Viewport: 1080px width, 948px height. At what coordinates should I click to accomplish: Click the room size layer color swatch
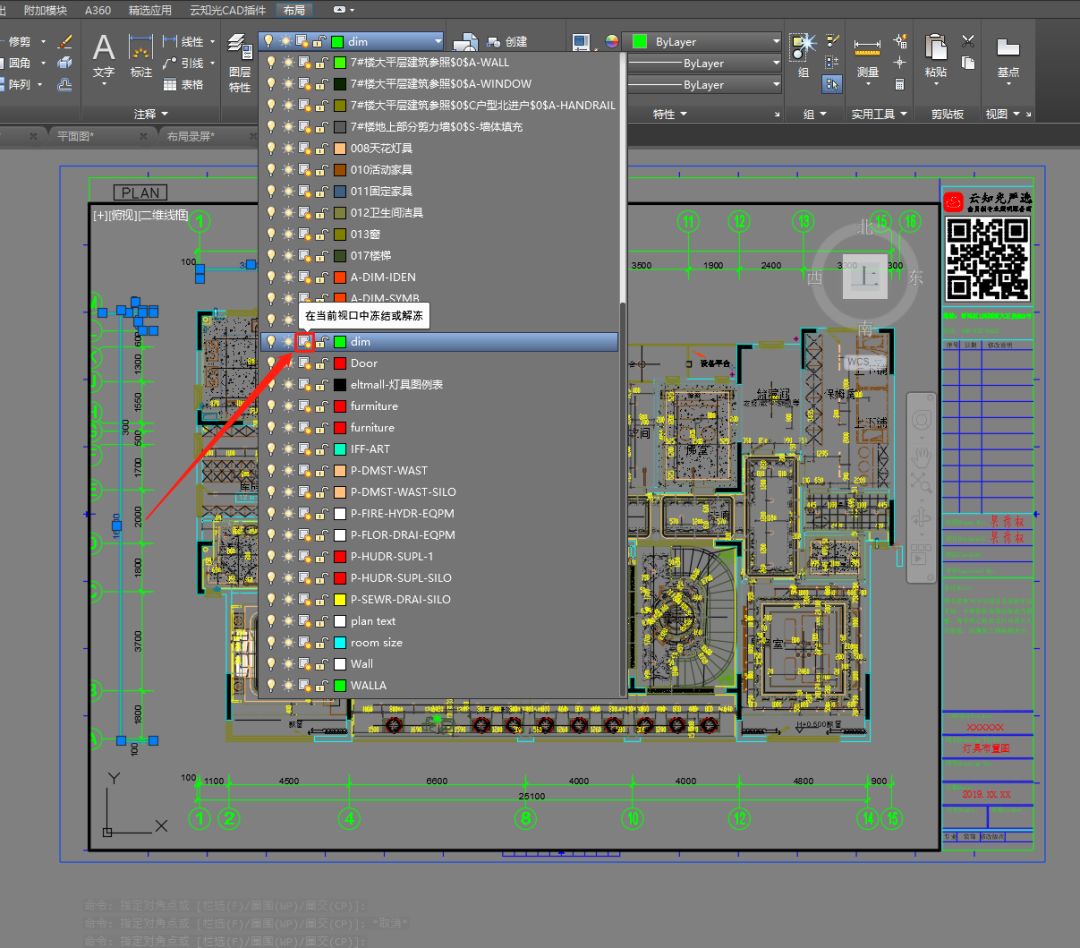(340, 643)
